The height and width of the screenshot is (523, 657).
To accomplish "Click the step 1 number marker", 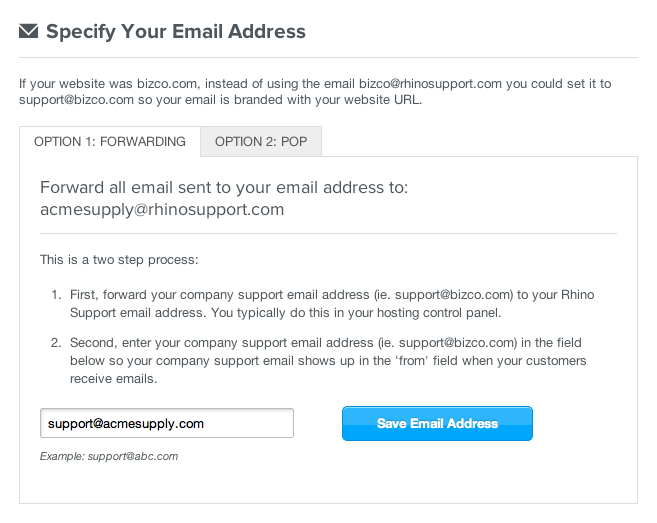I will 57,296.
